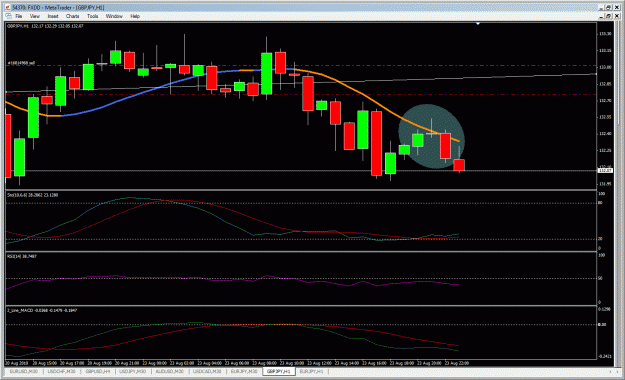The height and width of the screenshot is (380, 625).
Task: Switch to the EURJPY,M30 chart tab
Action: click(244, 372)
